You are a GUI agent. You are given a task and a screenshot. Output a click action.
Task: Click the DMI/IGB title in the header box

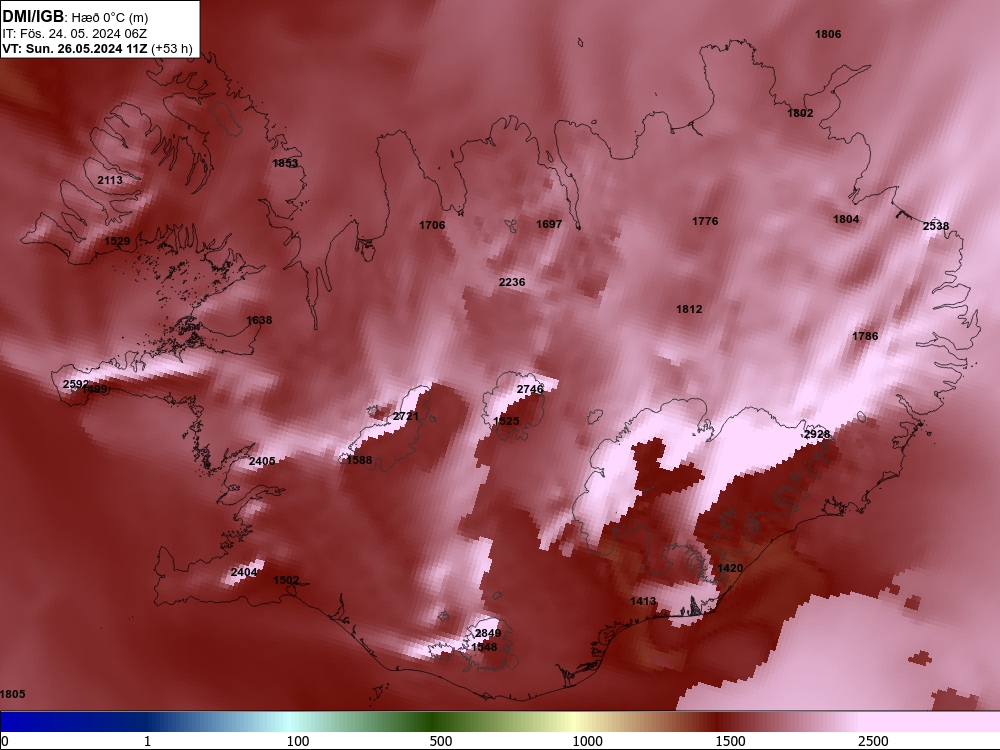pos(33,17)
